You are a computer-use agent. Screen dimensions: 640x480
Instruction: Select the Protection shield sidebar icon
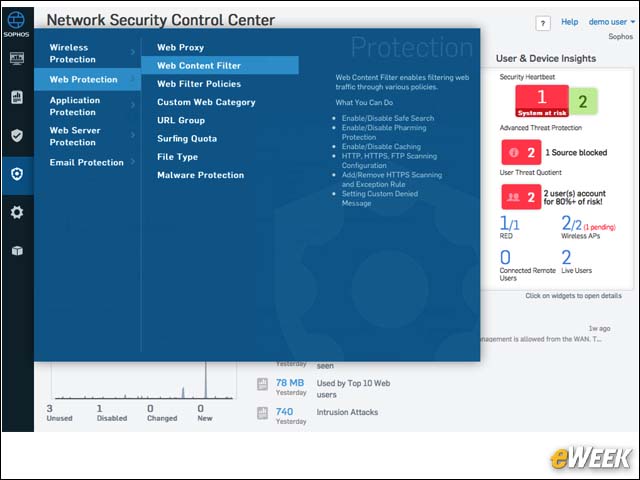tap(17, 174)
